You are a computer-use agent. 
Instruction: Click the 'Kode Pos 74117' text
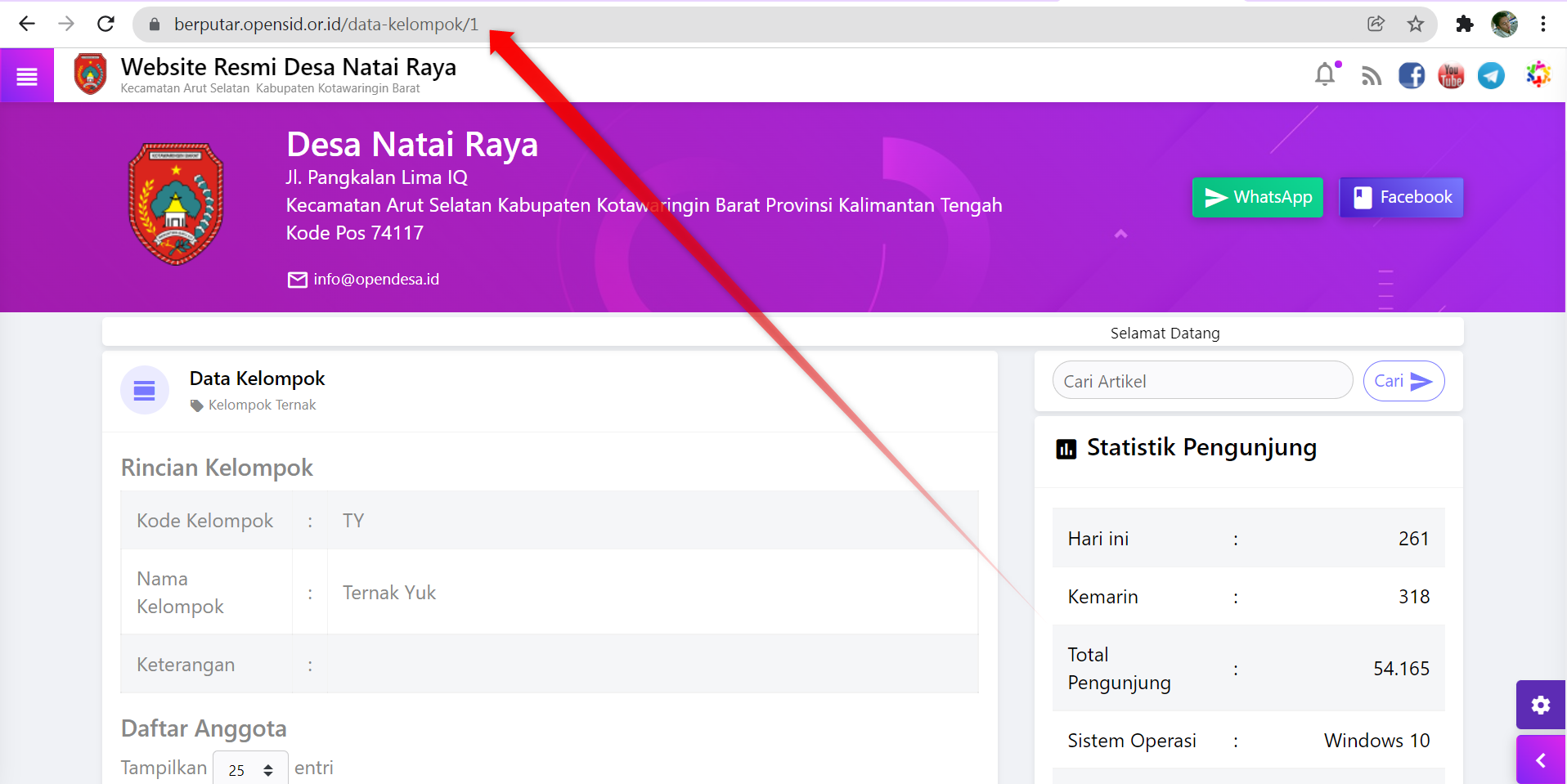pos(355,233)
